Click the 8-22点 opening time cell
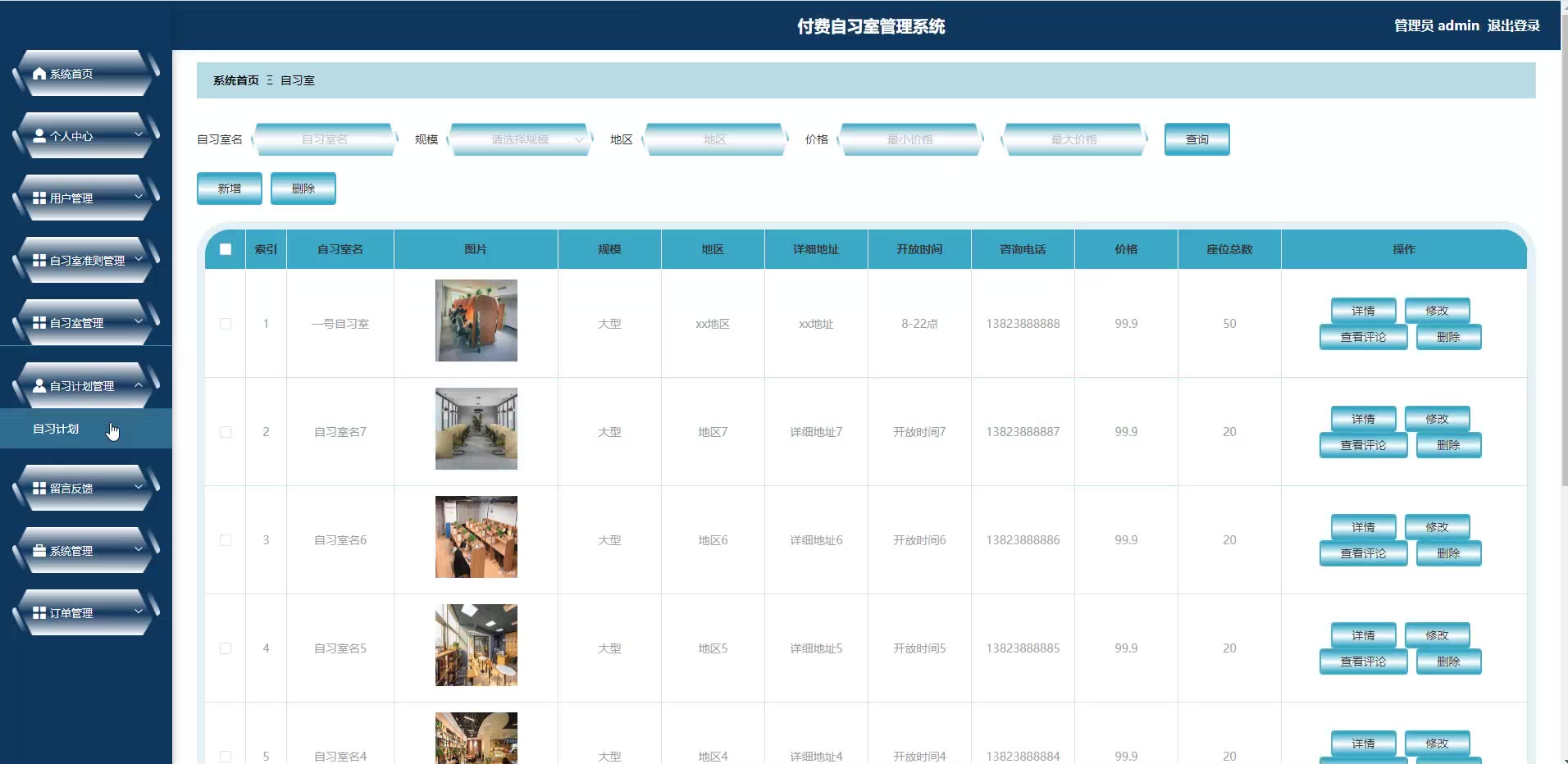 [919, 324]
